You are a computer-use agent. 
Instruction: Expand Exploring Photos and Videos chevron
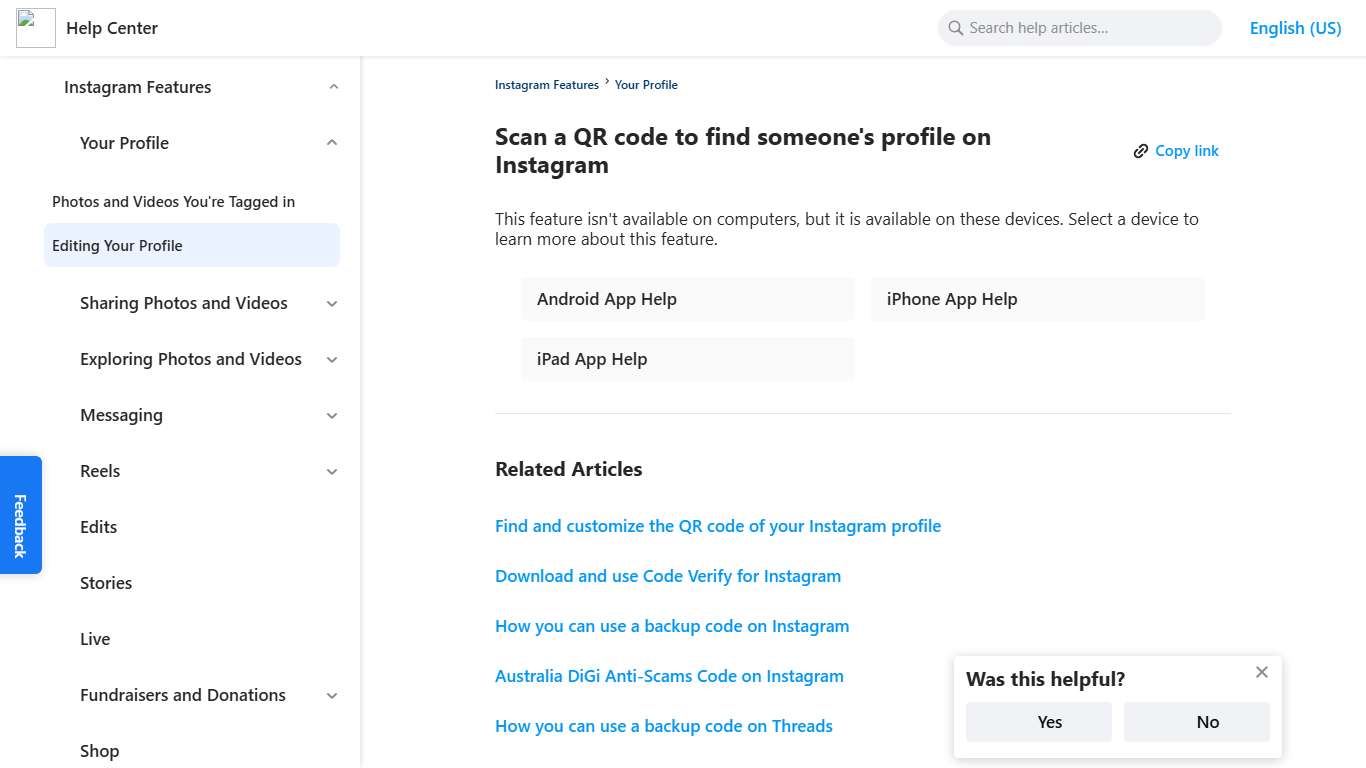pos(333,359)
